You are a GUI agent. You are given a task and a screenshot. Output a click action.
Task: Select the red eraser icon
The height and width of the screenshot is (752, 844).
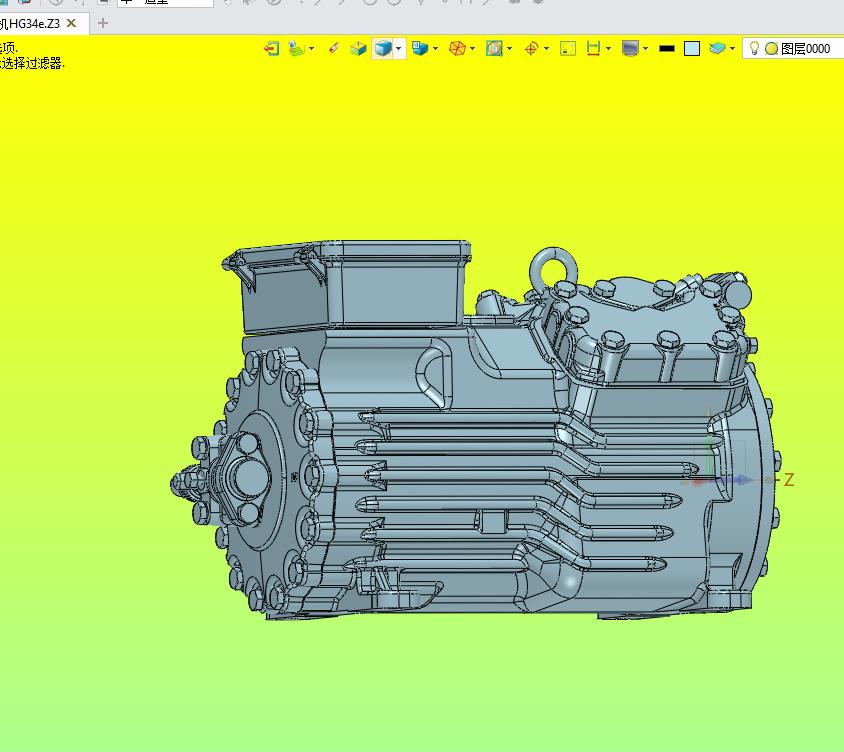334,49
